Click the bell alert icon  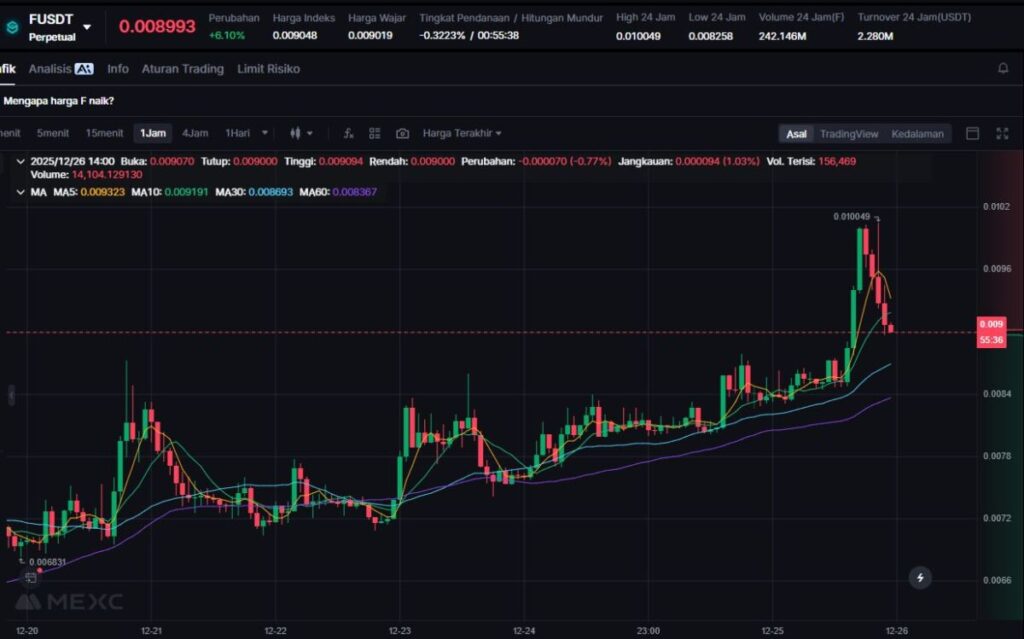(x=1003, y=69)
